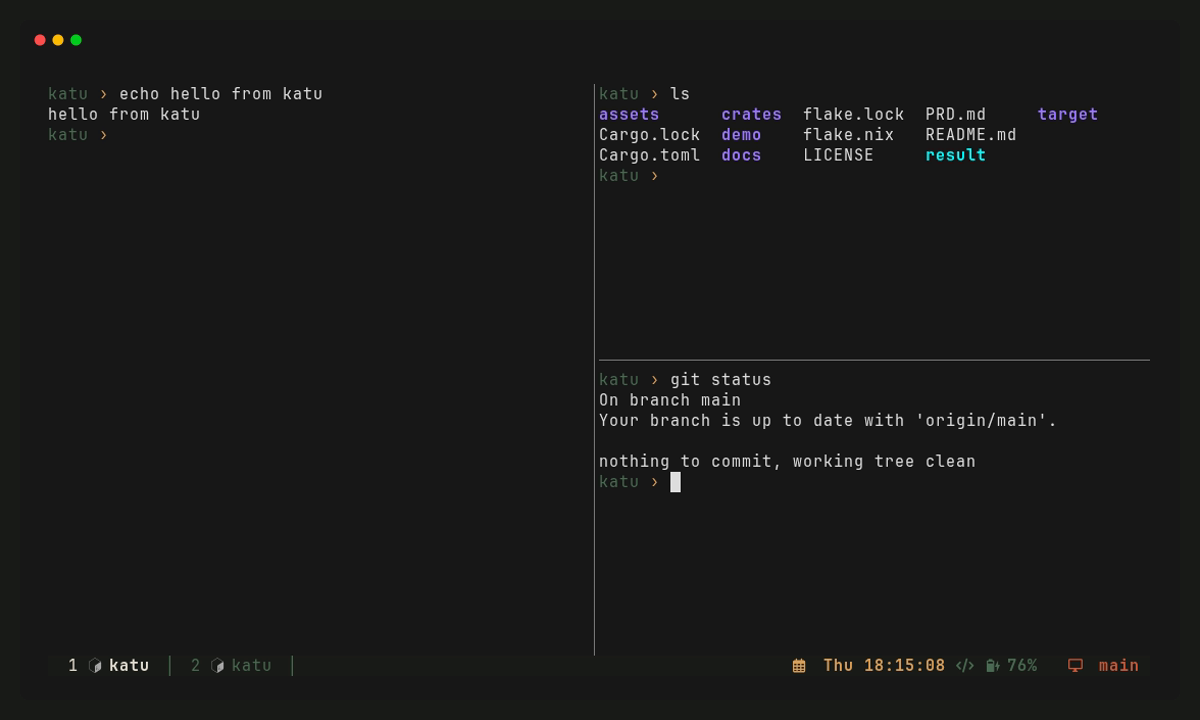Image resolution: width=1200 pixels, height=720 pixels.
Task: Click the cube icon of tab 2
Action: (217, 666)
